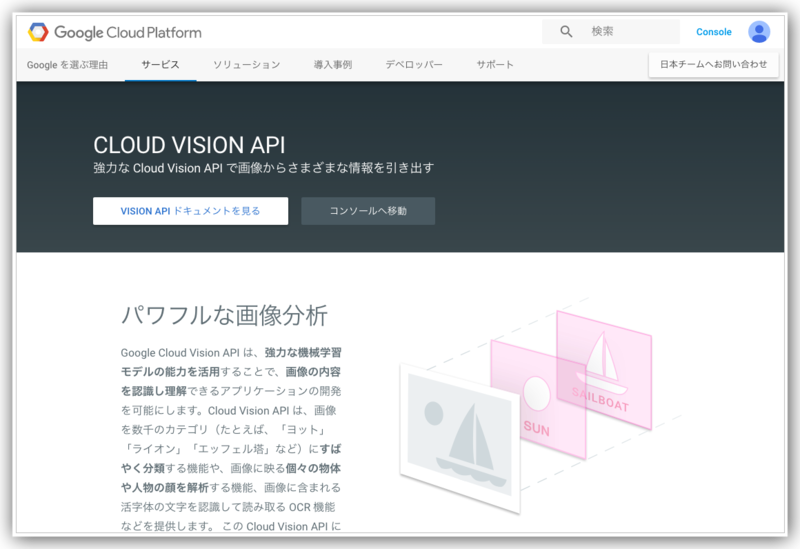
Task: Click 日本チームへお問い合わせ button
Action: (x=713, y=64)
